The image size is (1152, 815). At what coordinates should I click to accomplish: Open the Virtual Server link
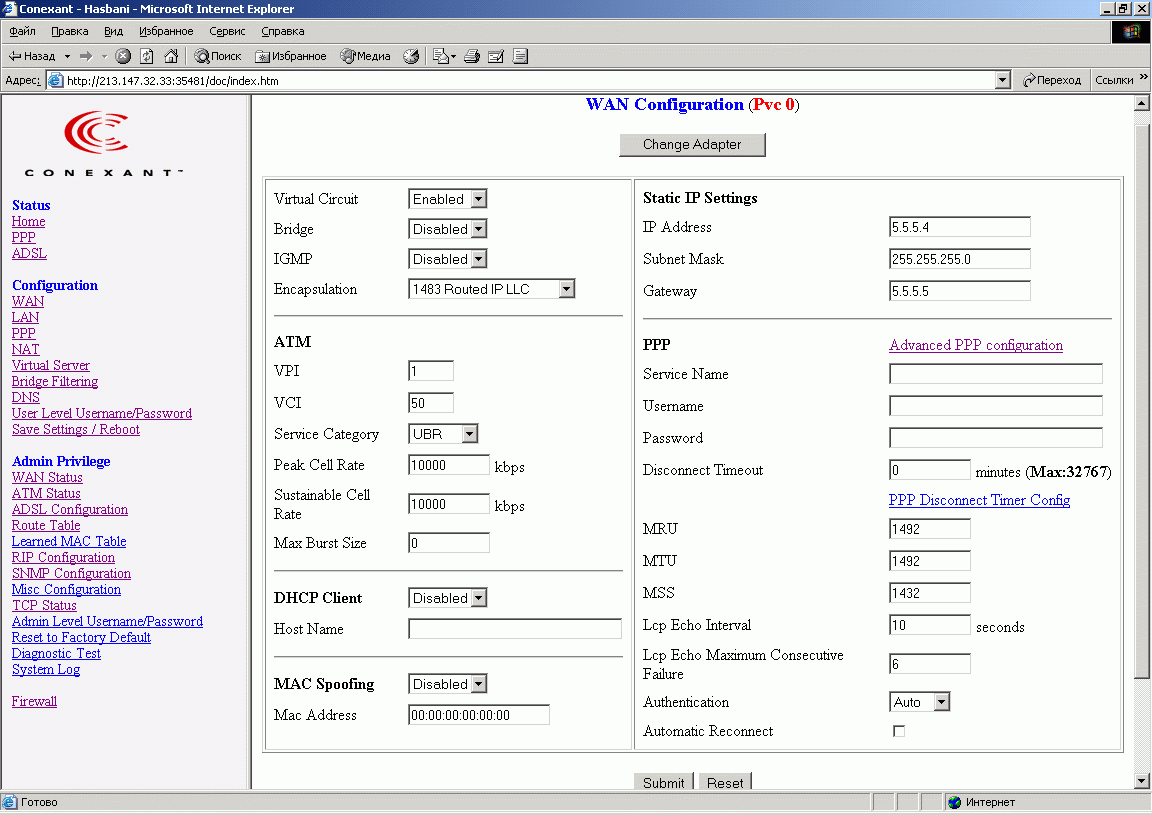(51, 365)
